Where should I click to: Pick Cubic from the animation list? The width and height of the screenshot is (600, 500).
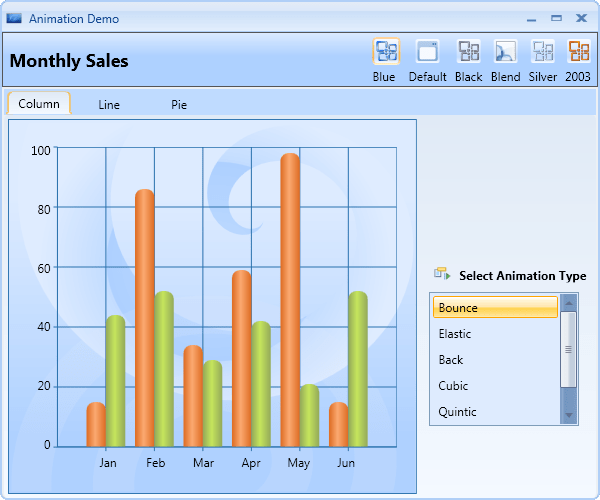click(x=496, y=386)
